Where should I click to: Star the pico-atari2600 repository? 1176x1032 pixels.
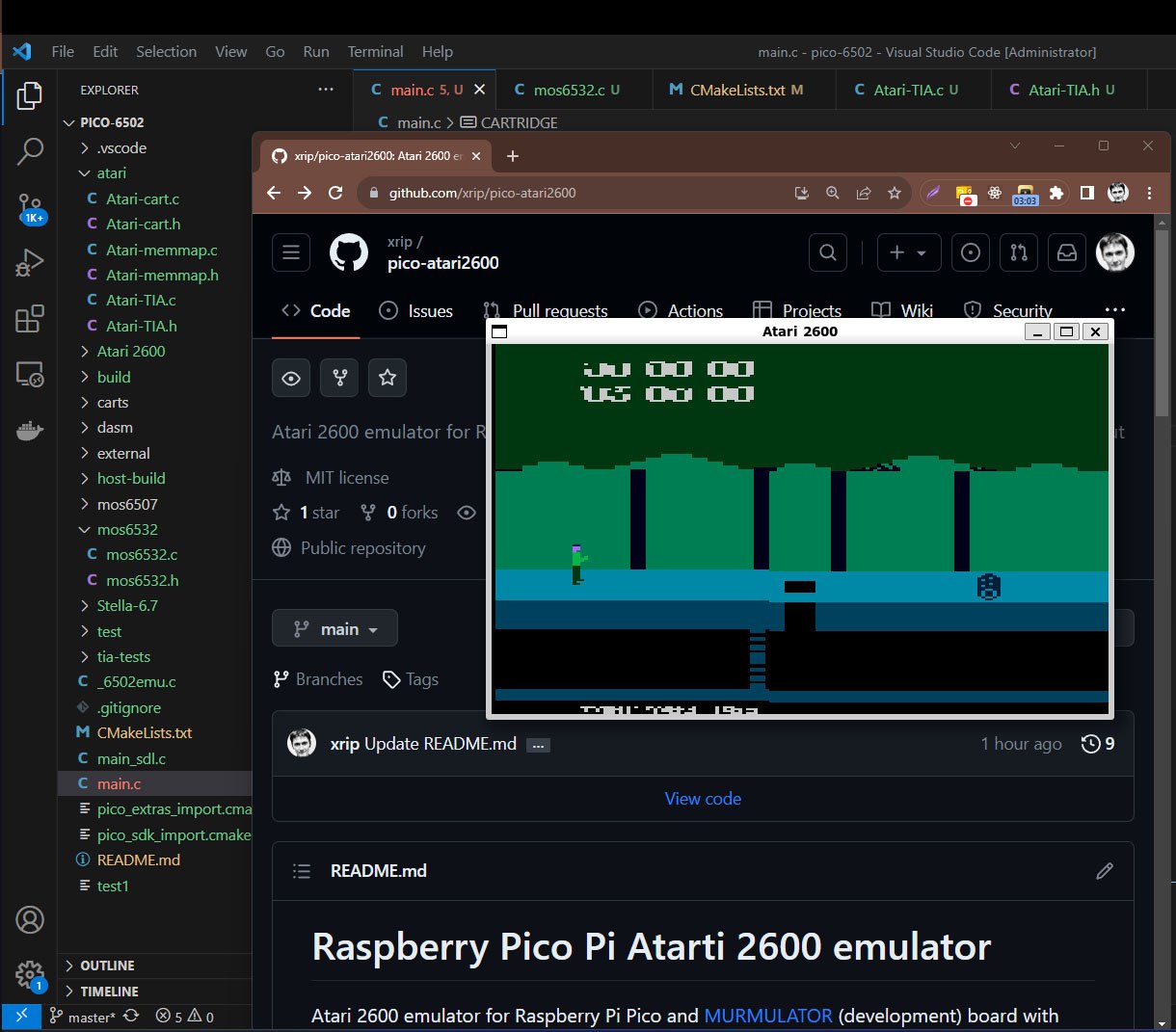388,379
